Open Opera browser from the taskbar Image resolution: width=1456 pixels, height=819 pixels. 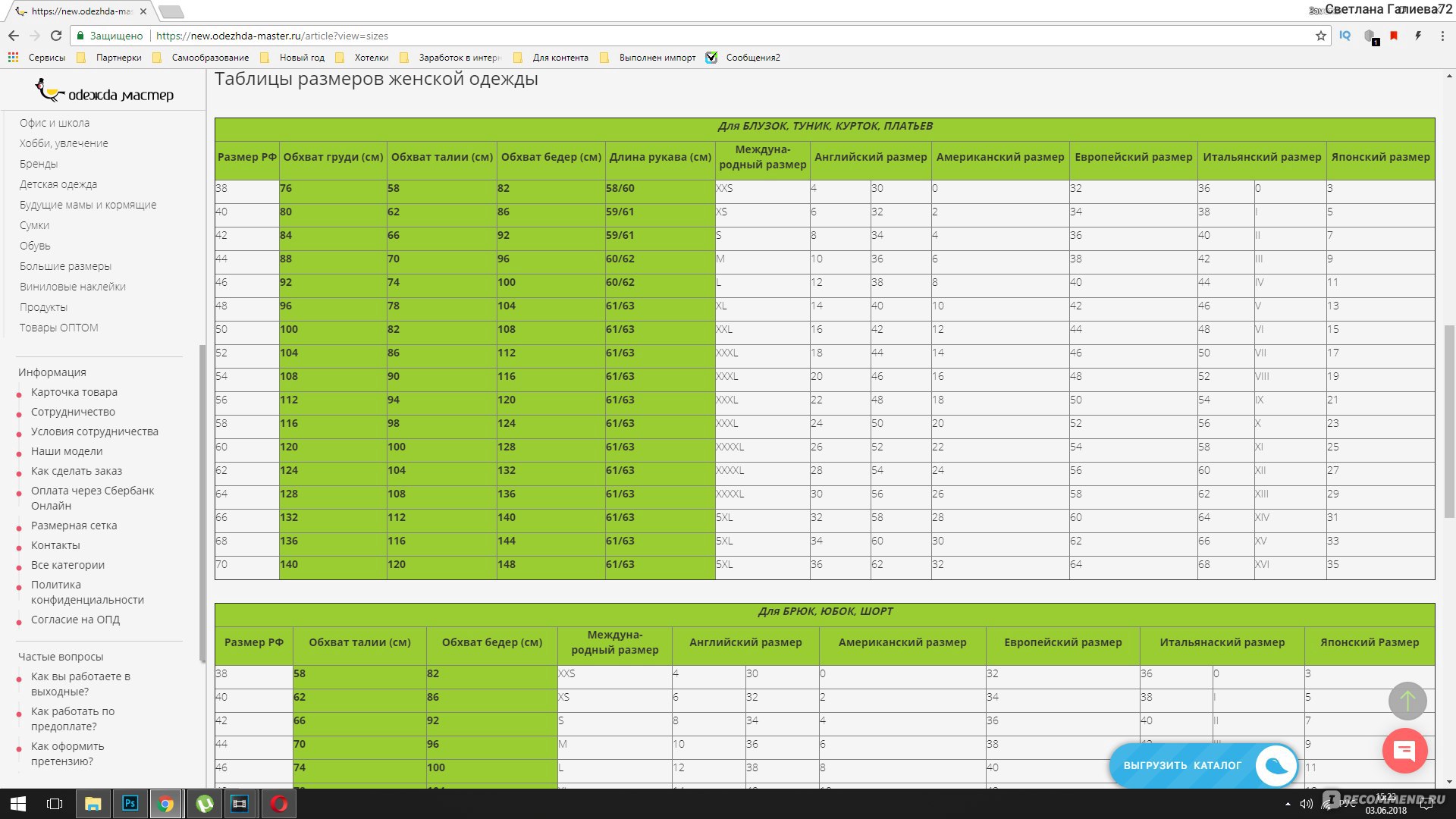coord(278,804)
